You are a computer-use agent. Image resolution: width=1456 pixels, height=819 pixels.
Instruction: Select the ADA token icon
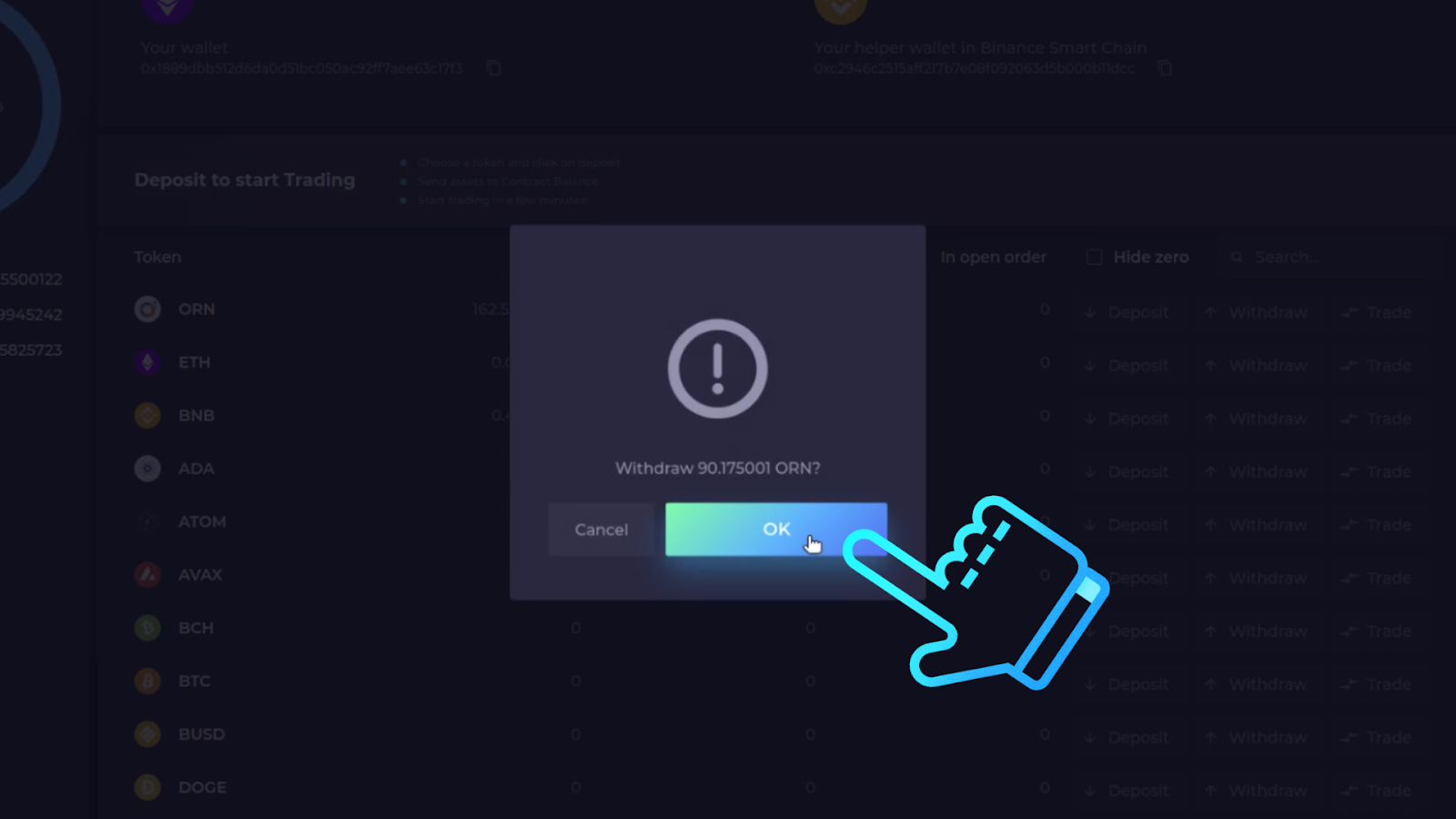(147, 469)
